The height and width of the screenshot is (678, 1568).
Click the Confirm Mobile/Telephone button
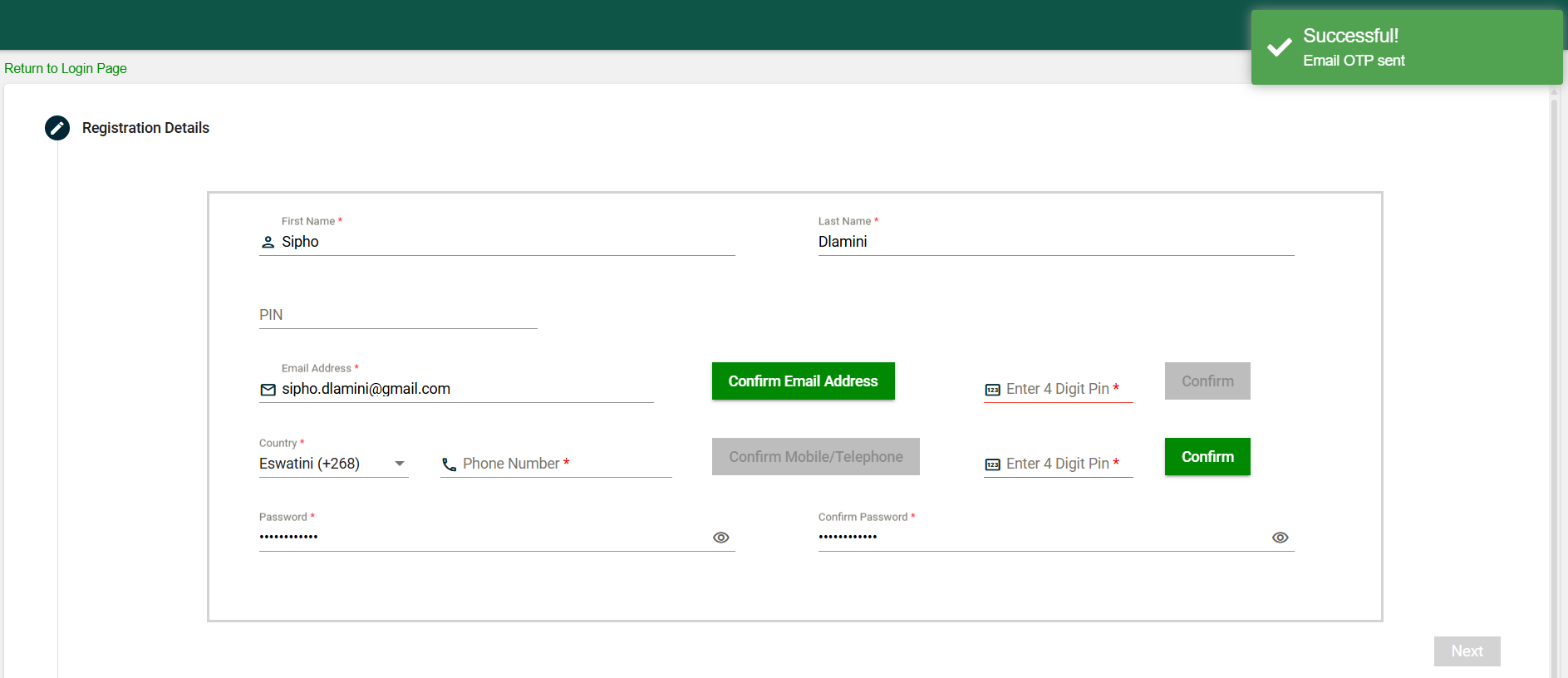[815, 457]
